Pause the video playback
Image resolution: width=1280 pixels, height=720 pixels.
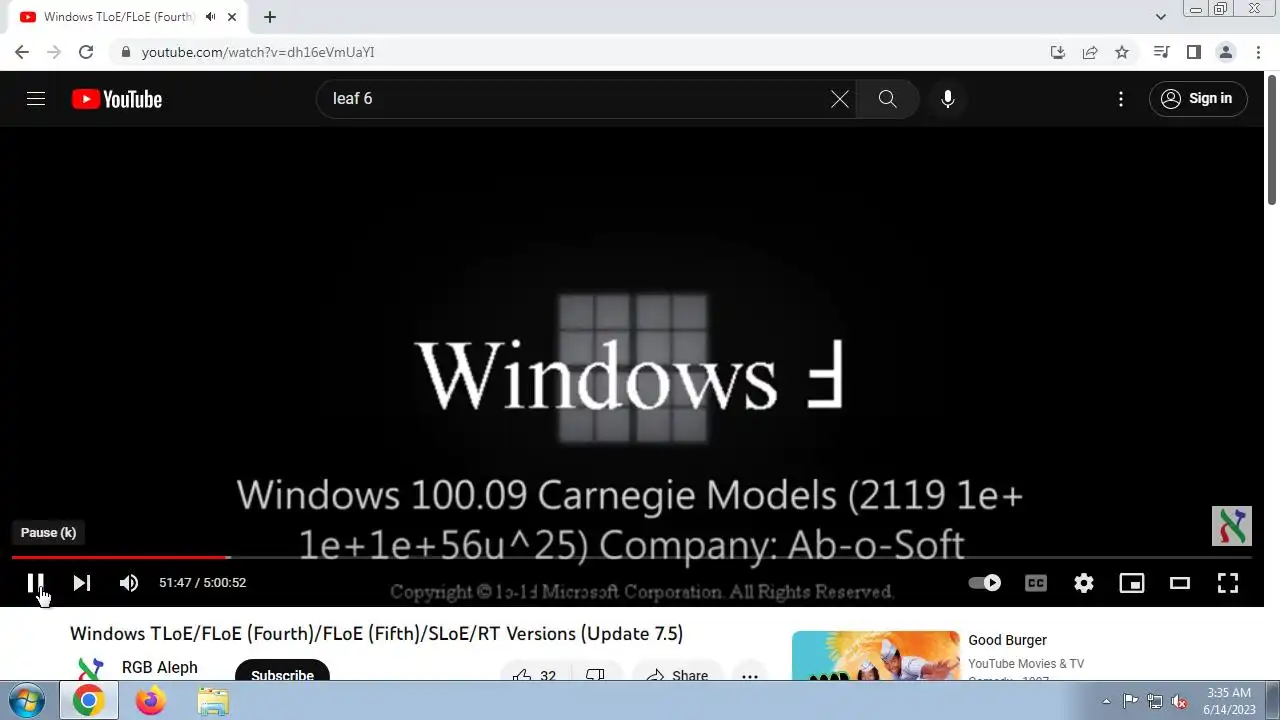pos(35,583)
